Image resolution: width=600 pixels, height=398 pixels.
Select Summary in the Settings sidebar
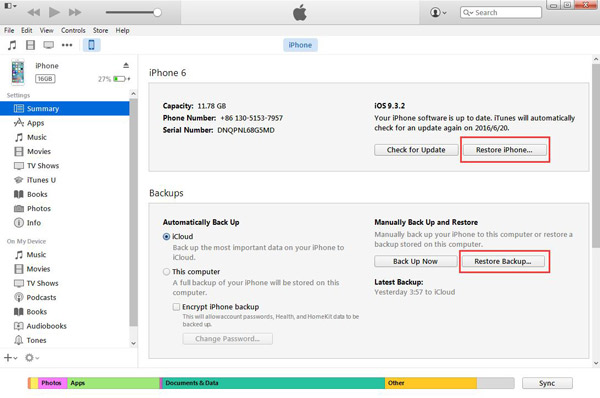[x=65, y=108]
